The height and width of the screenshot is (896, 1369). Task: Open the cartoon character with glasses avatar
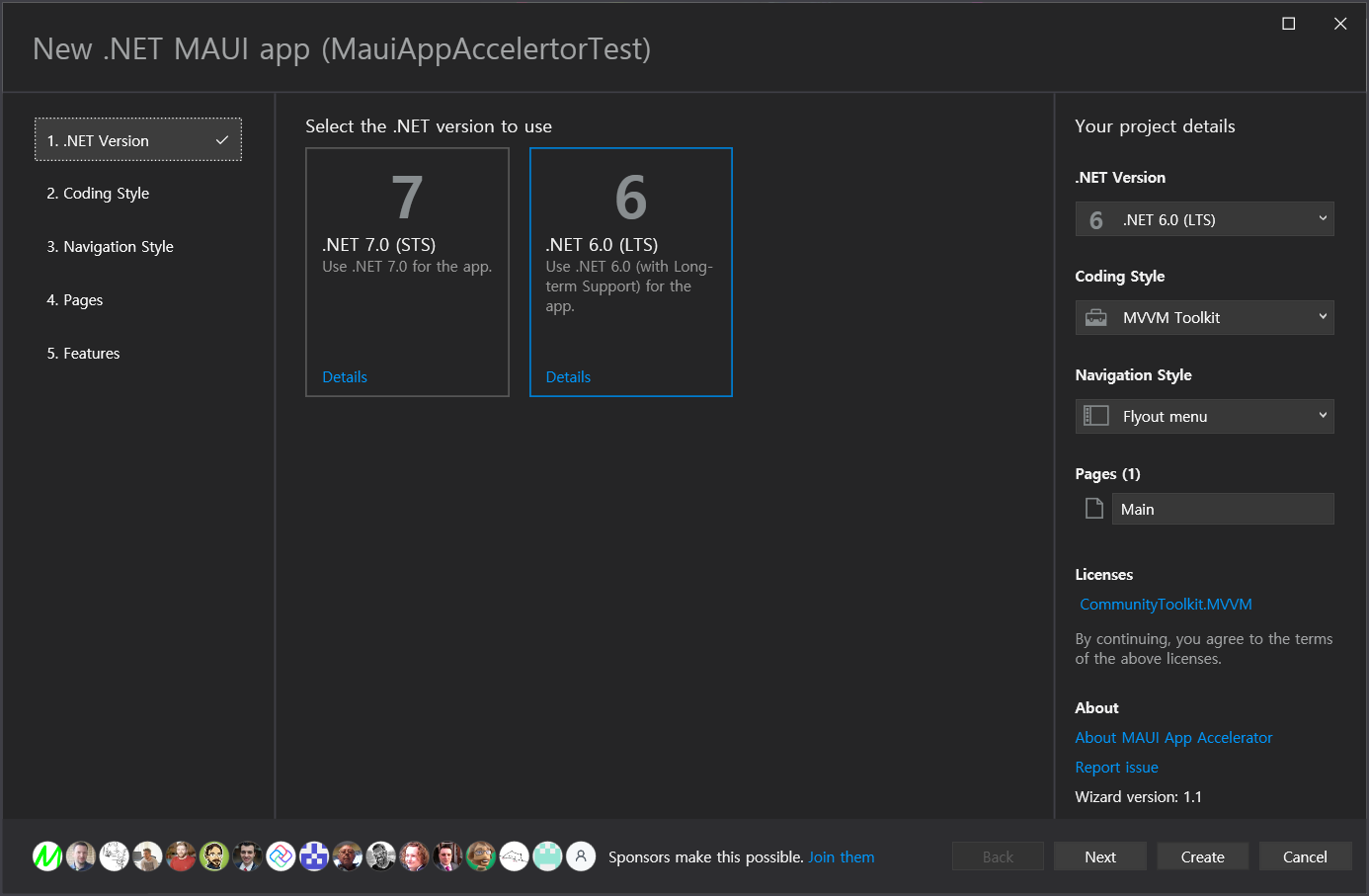(481, 856)
